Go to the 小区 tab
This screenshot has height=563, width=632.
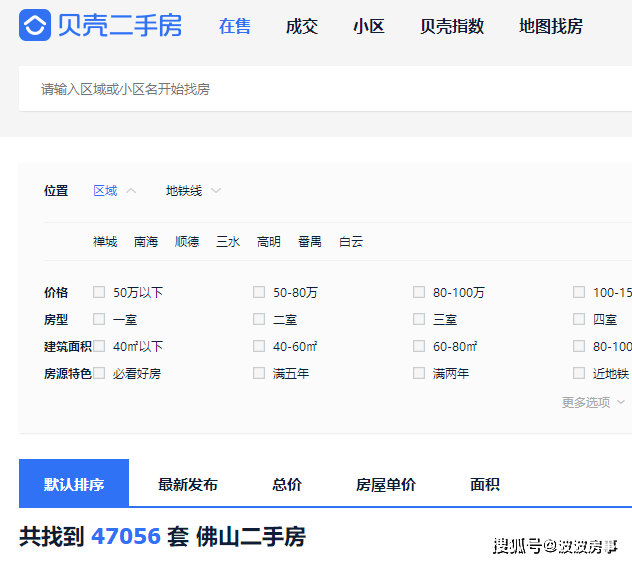(369, 26)
